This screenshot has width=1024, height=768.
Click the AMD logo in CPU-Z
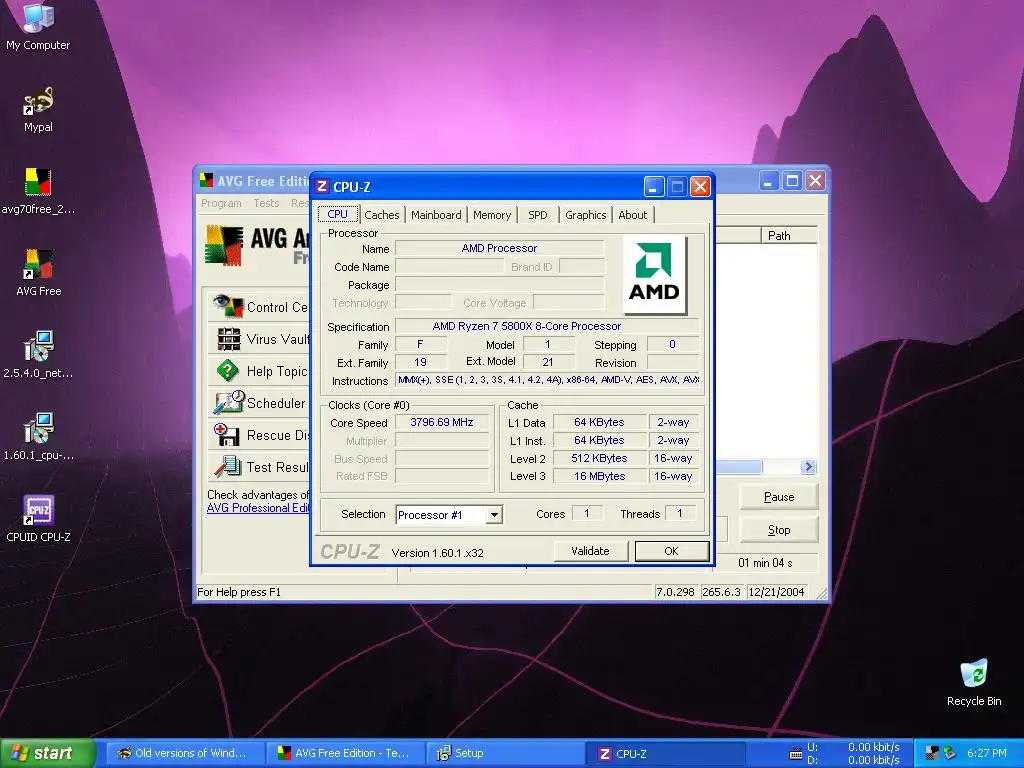[x=654, y=275]
